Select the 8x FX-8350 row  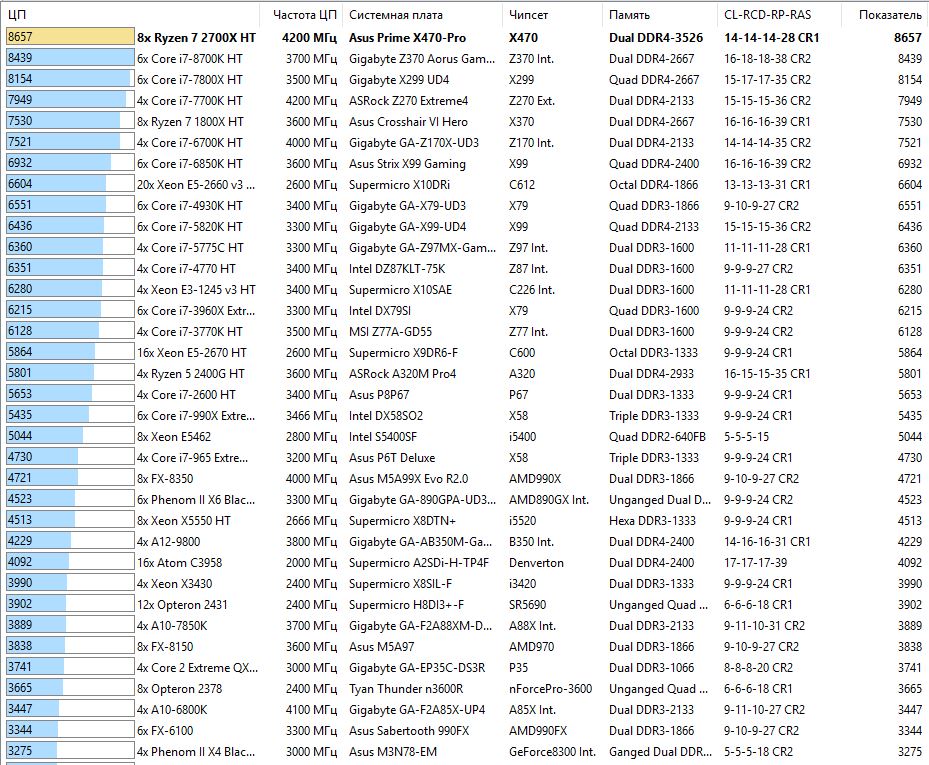pos(464,479)
